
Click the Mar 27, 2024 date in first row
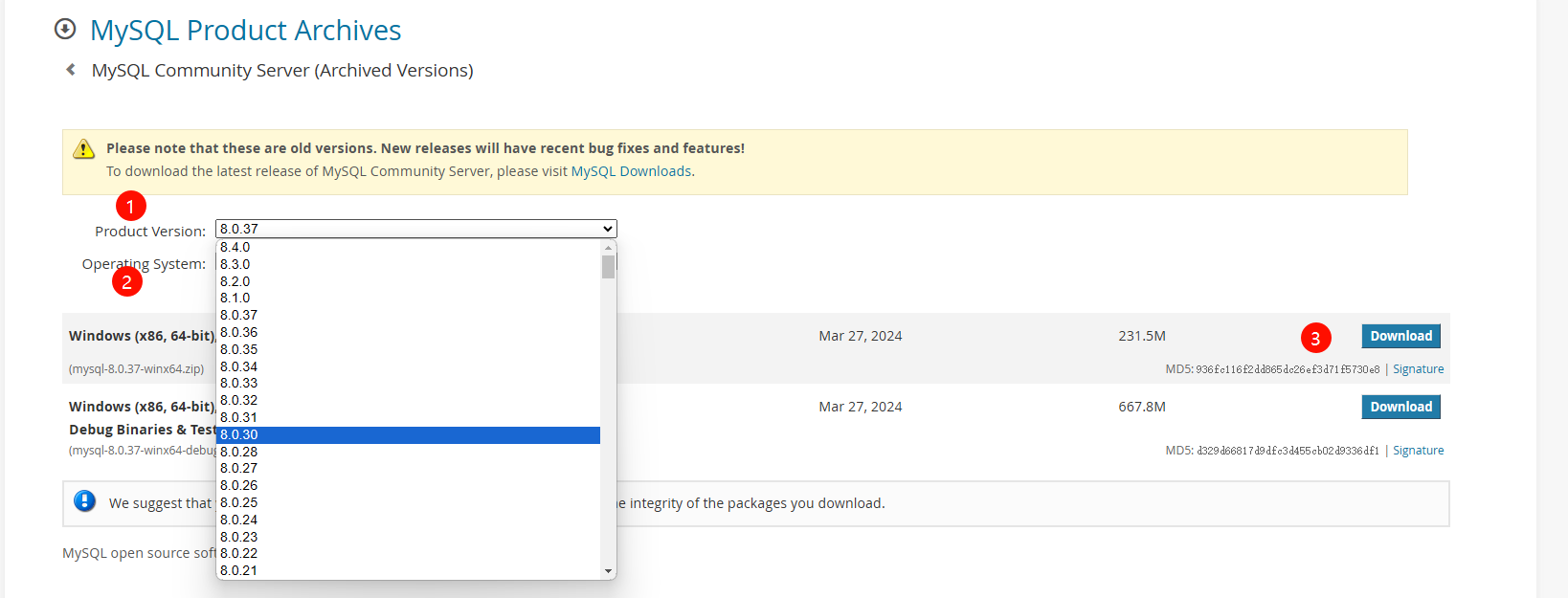click(861, 336)
